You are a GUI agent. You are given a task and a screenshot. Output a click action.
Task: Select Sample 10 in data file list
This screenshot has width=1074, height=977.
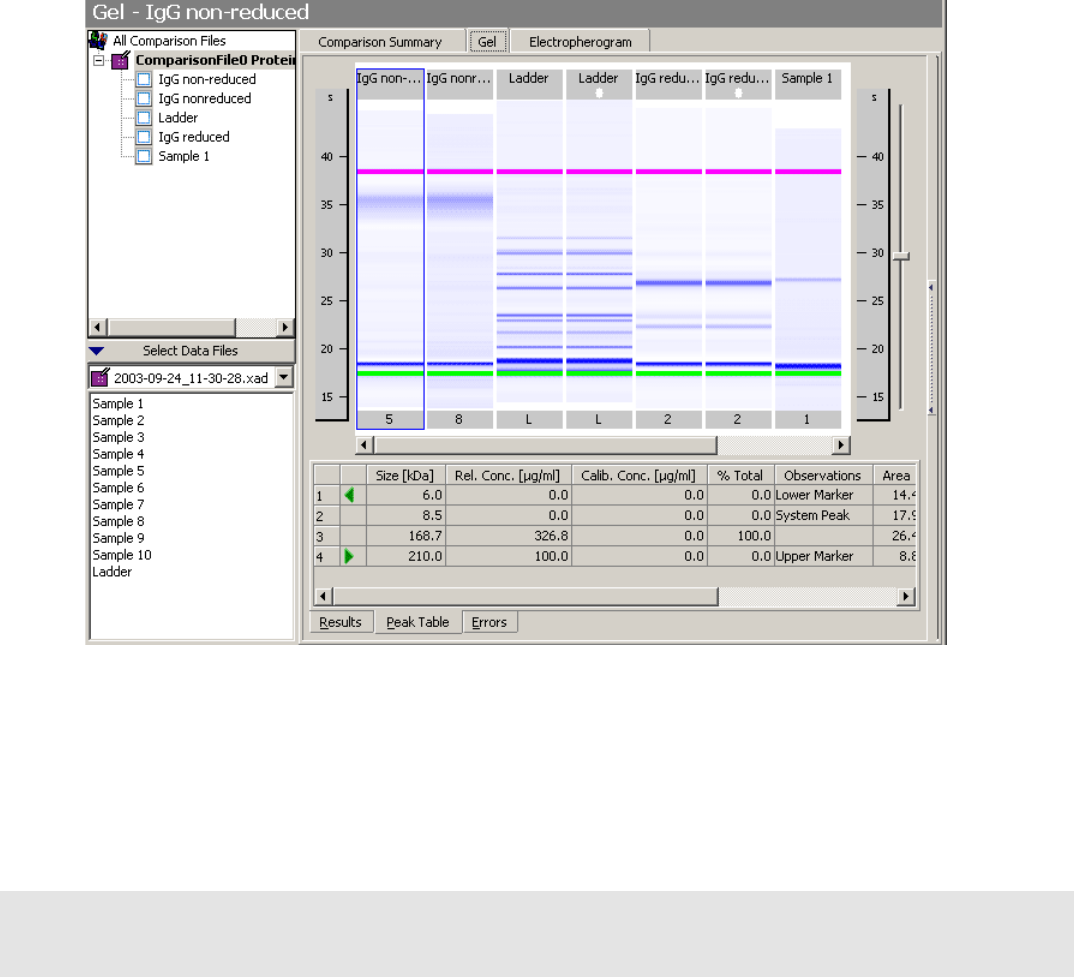[122, 555]
